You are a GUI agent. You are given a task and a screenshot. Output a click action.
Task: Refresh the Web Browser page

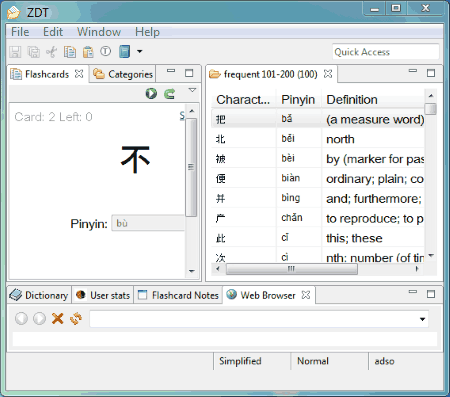[76, 319]
